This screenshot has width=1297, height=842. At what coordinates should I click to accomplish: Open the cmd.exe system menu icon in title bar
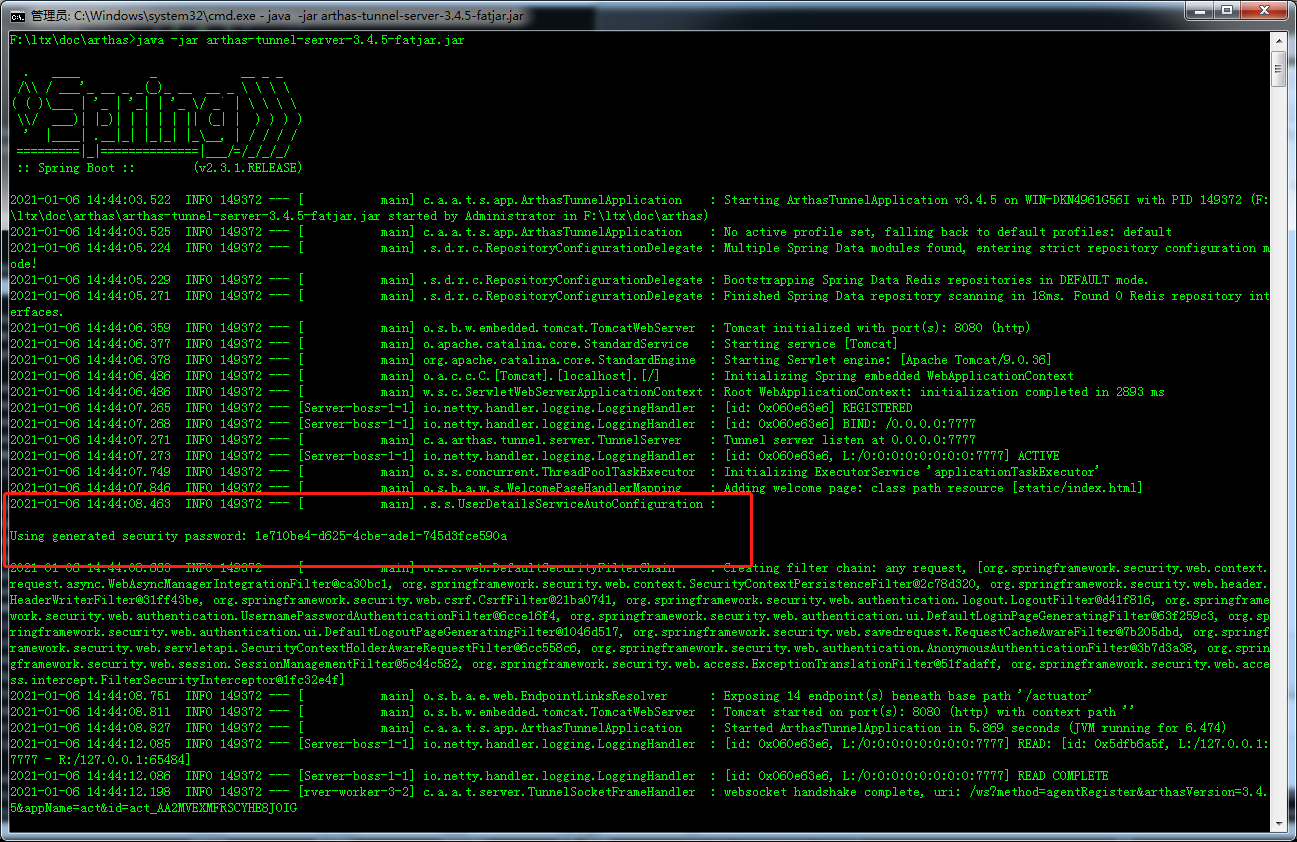[17, 14]
